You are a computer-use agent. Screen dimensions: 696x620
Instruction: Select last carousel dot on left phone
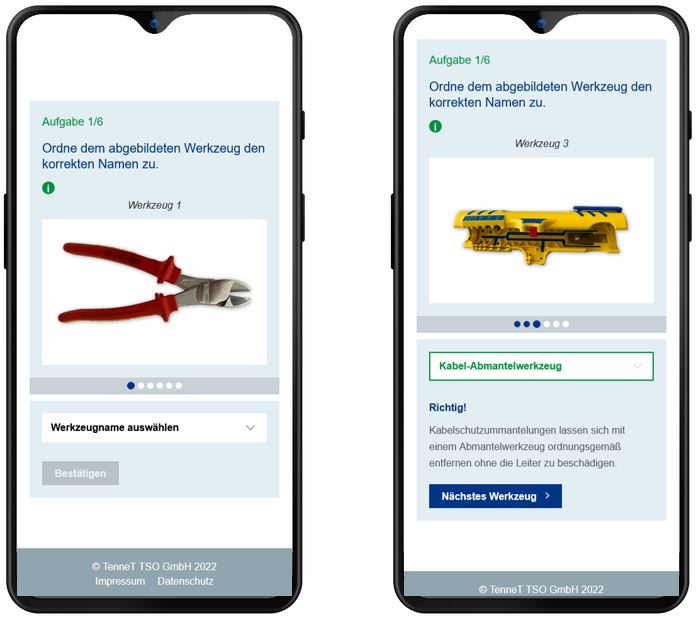(178, 386)
